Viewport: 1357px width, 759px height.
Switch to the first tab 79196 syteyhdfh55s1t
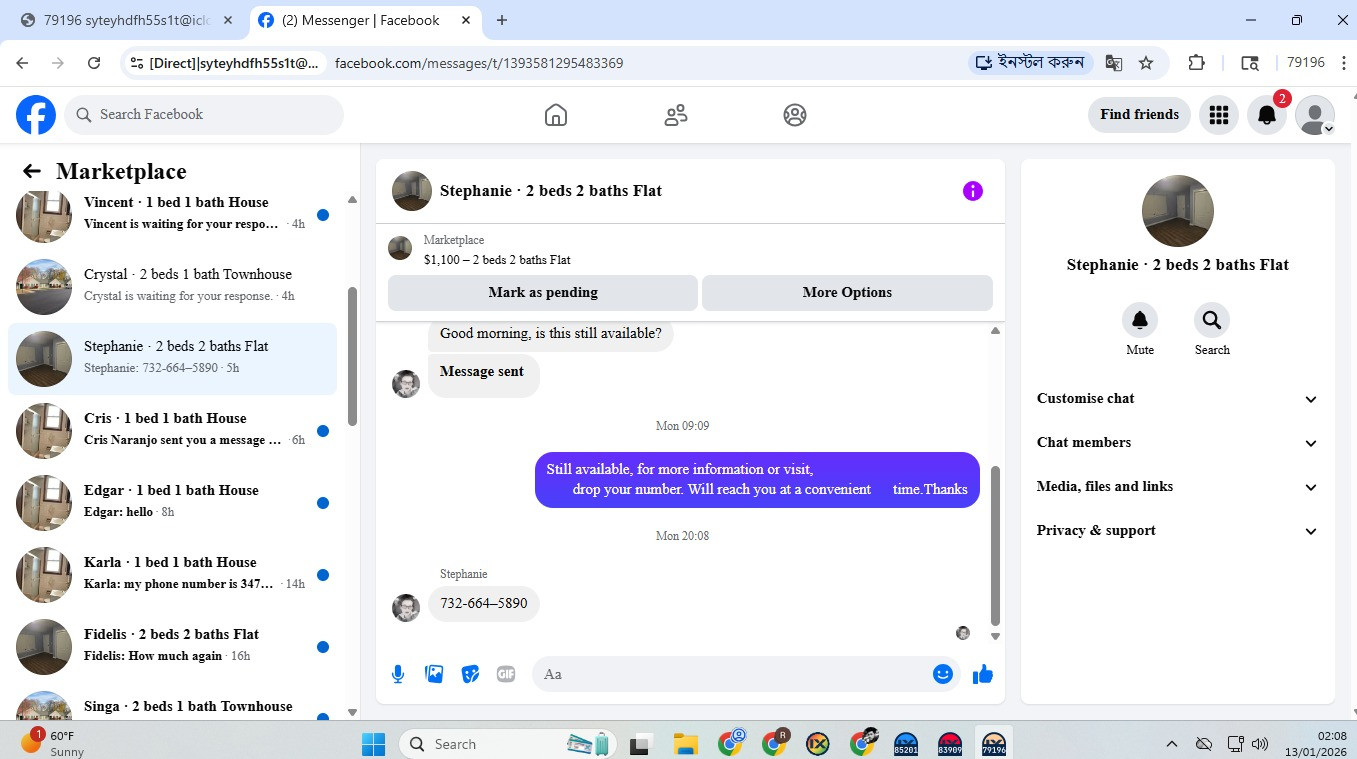pyautogui.click(x=127, y=20)
